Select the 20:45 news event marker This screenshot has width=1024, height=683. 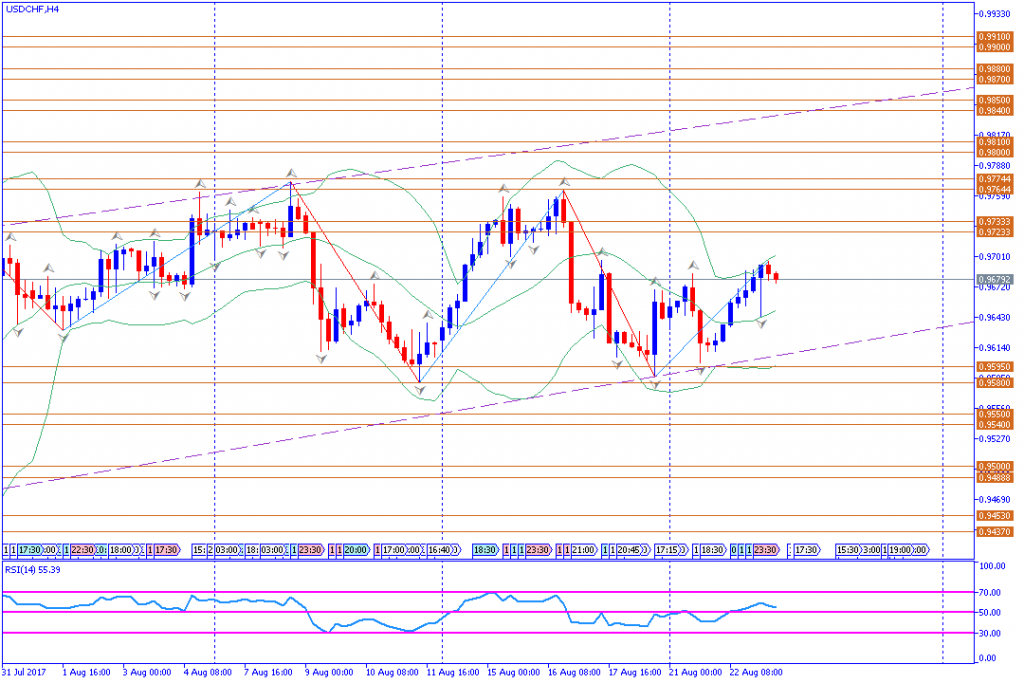630,550
